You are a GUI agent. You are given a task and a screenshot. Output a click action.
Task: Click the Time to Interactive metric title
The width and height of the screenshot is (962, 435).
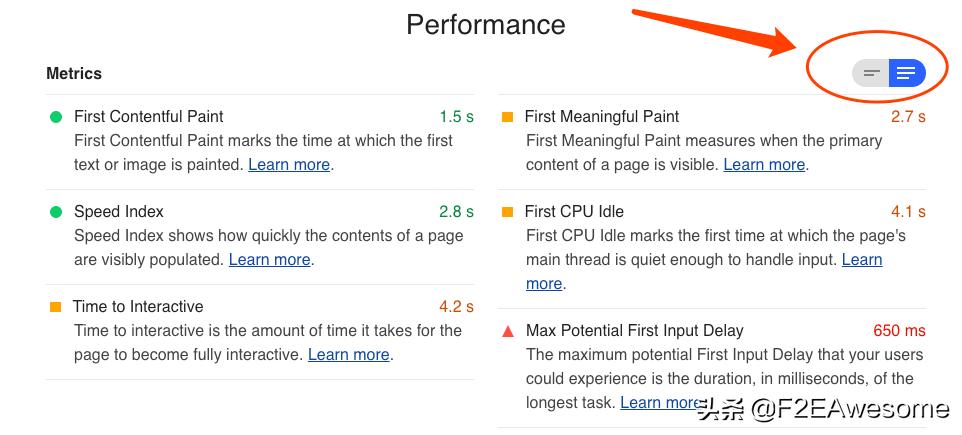pos(138,307)
